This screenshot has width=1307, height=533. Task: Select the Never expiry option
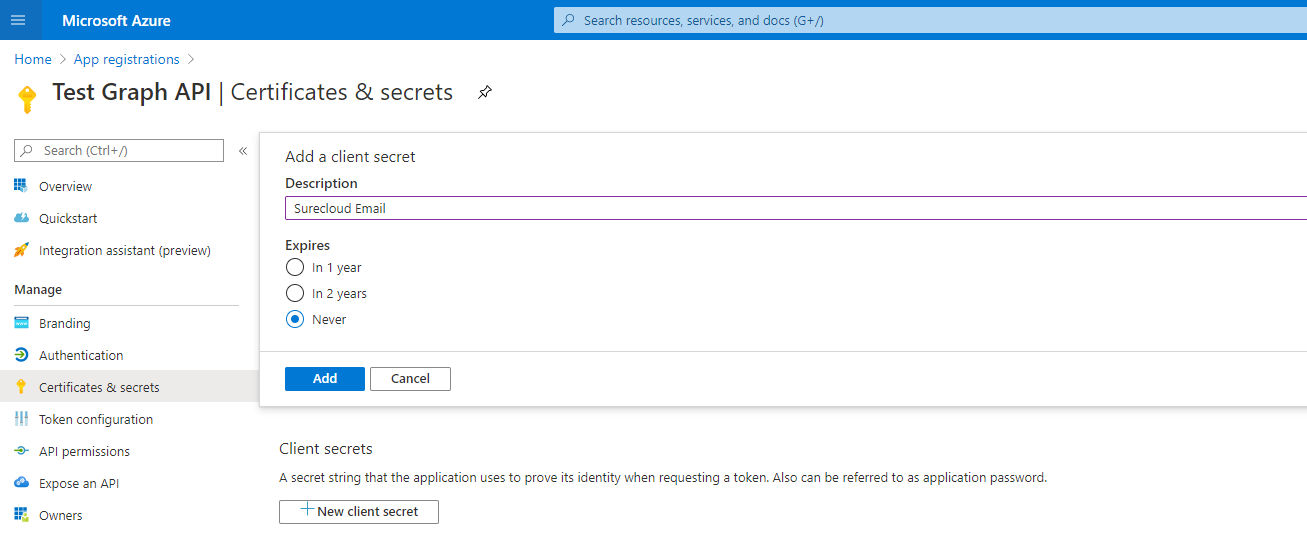coord(294,319)
